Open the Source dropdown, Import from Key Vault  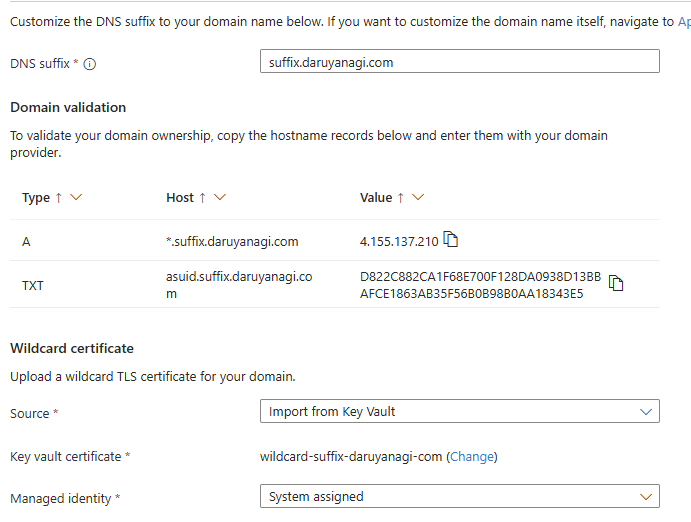(x=460, y=411)
